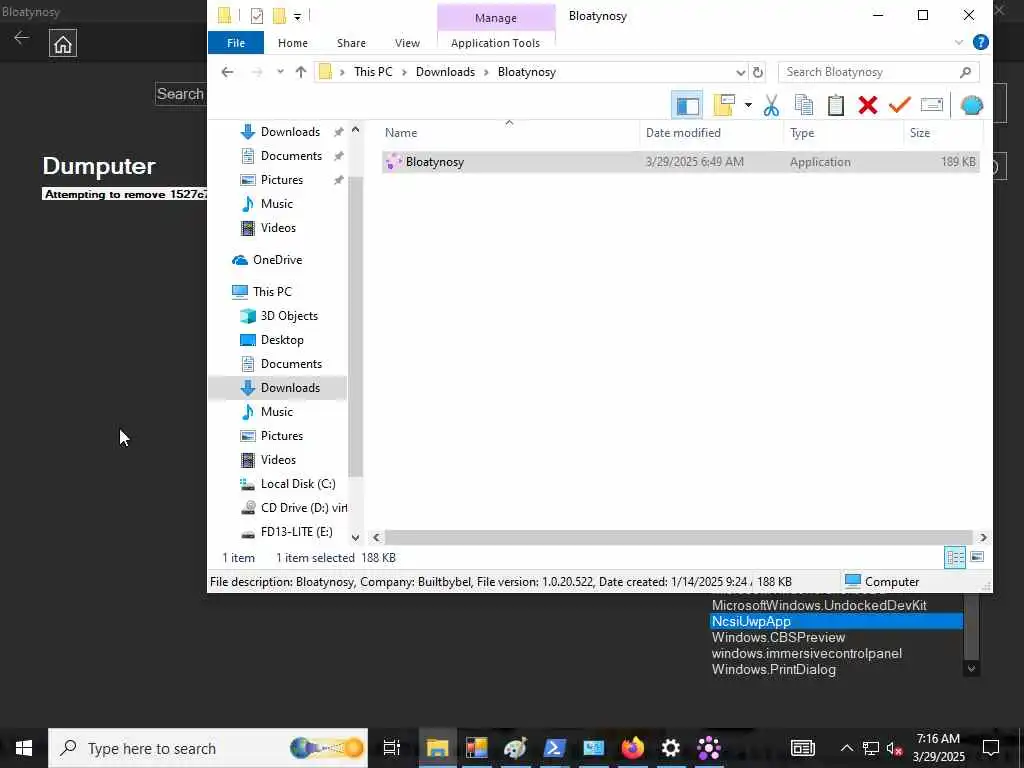1024x768 pixels.
Task: Click the Paste clipboard icon
Action: 836,105
